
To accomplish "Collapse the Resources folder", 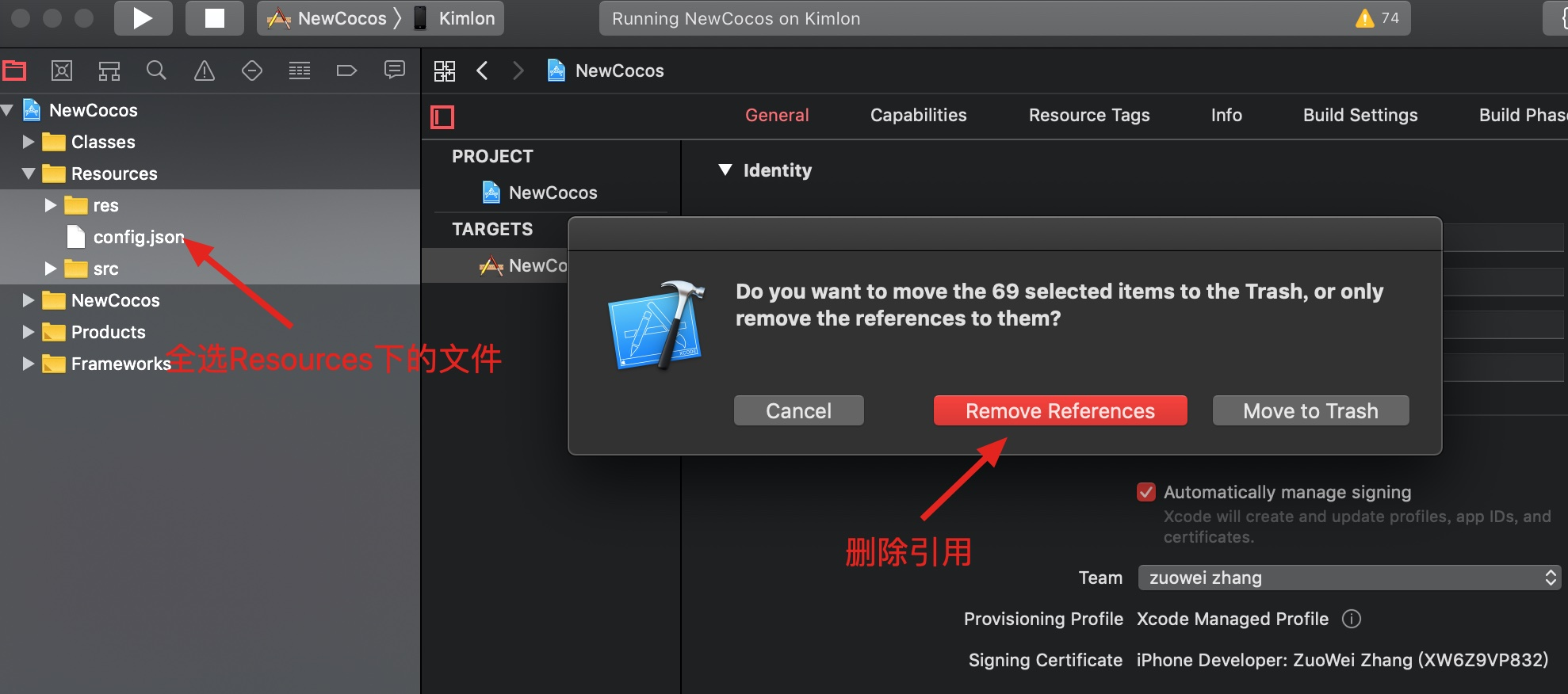I will point(28,173).
